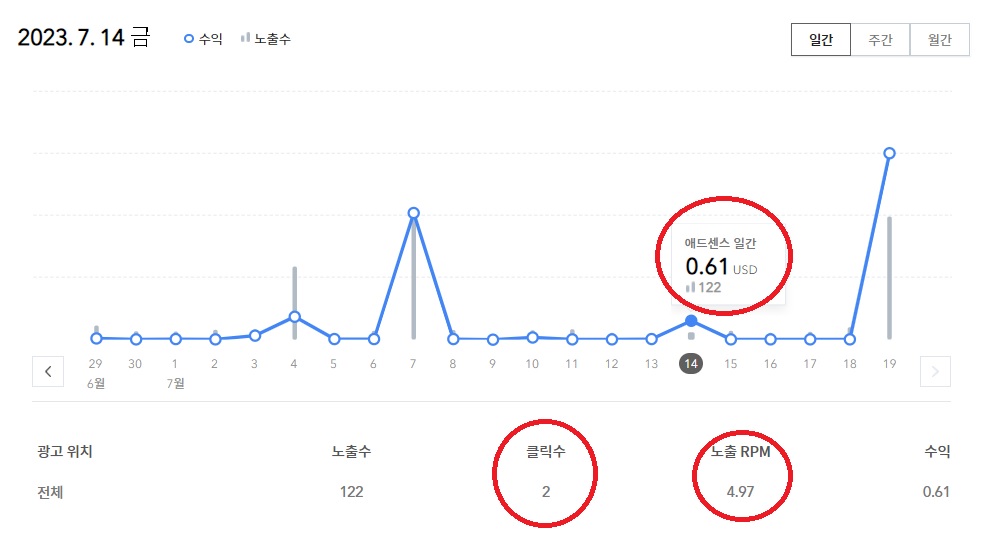Select the data point for day 10

[533, 338]
